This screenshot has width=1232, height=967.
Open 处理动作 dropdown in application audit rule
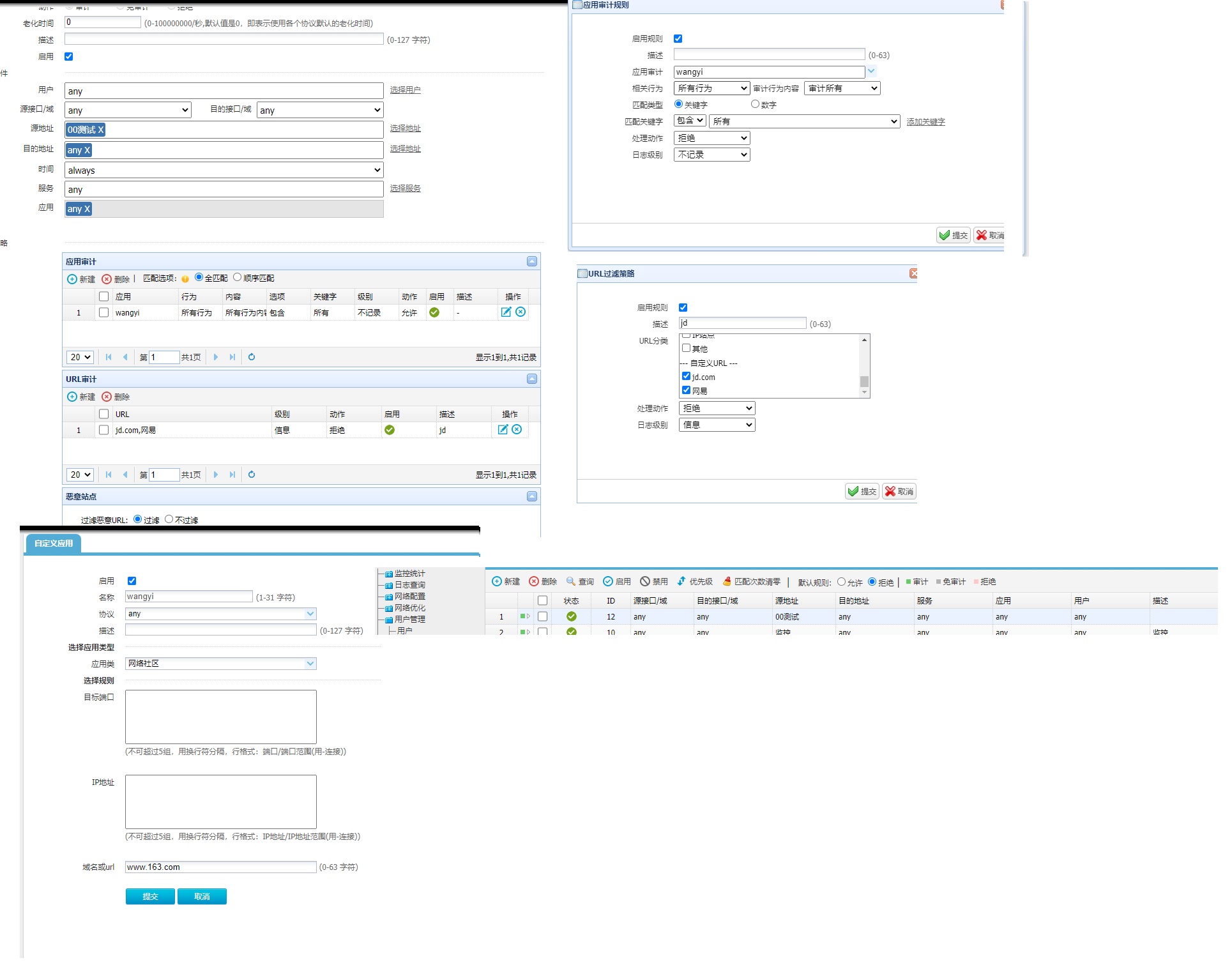point(711,138)
